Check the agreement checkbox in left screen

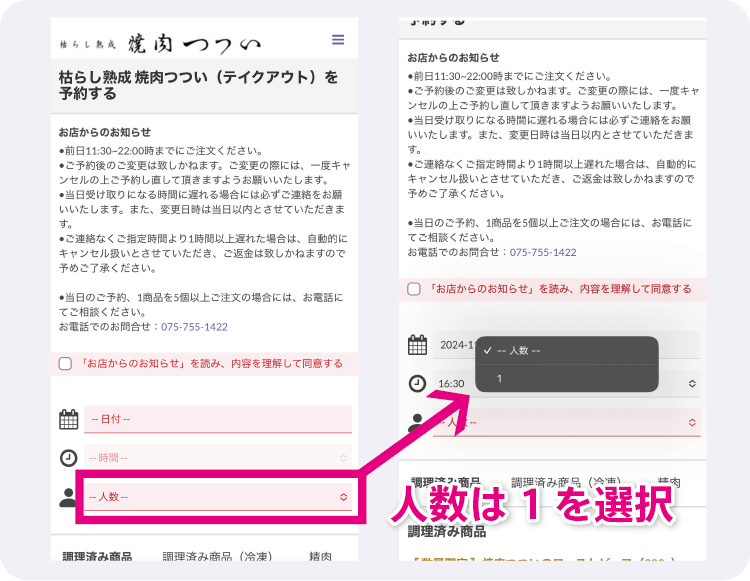[65, 364]
